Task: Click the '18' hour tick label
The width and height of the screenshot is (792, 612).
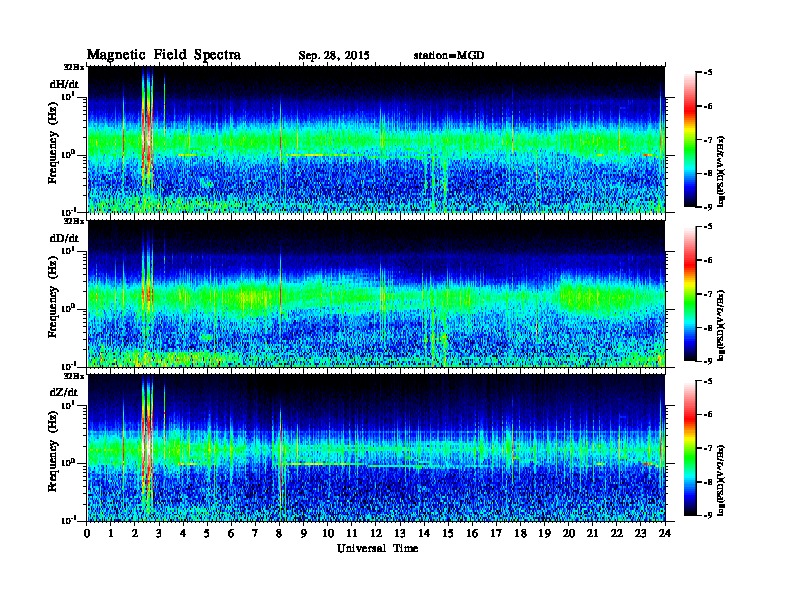Action: pos(521,533)
